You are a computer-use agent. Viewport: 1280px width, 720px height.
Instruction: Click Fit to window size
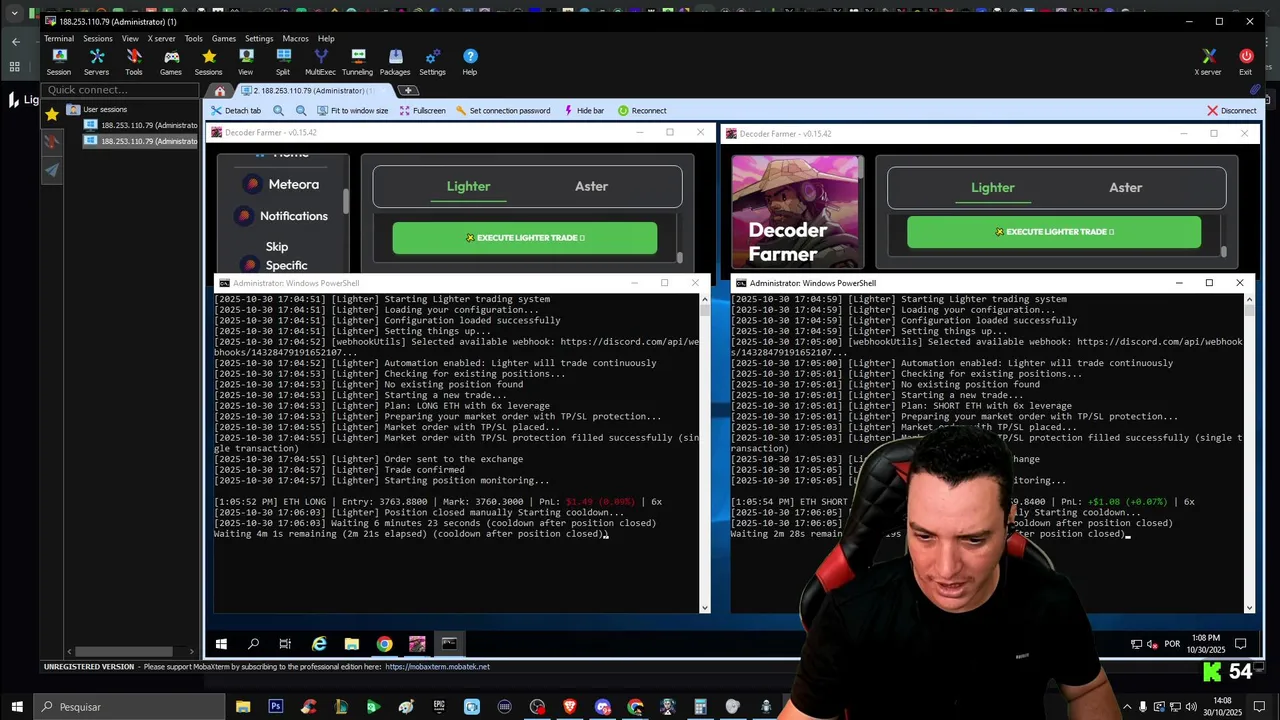(x=352, y=111)
